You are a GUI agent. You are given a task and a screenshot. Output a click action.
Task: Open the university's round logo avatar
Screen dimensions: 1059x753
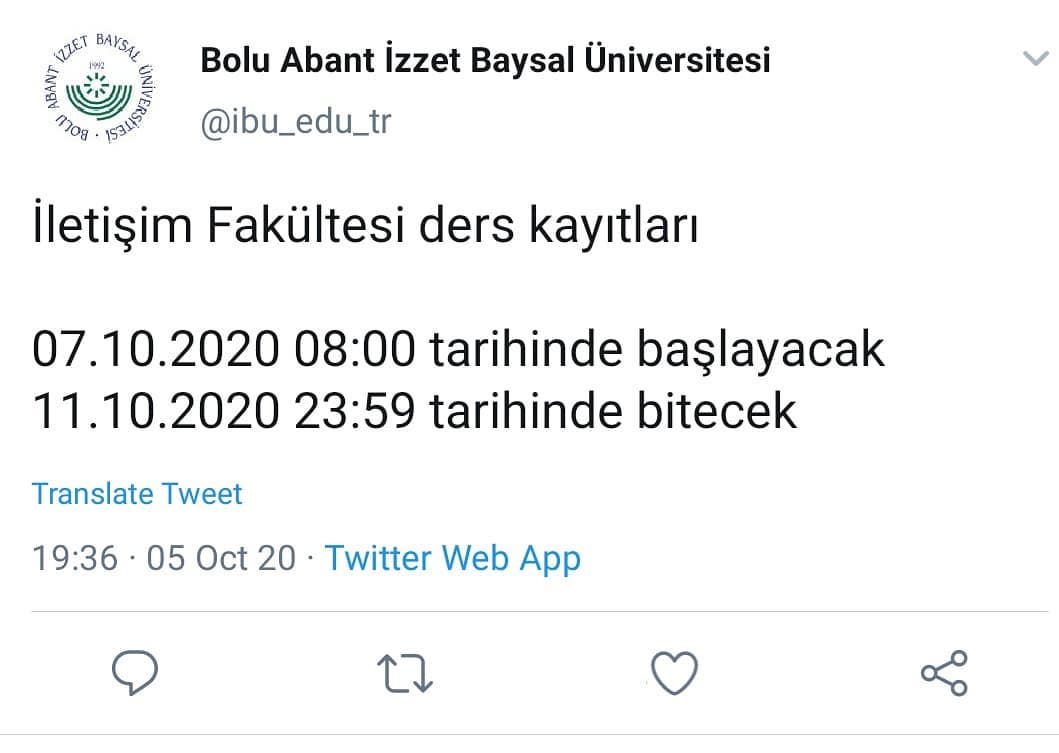tap(99, 88)
